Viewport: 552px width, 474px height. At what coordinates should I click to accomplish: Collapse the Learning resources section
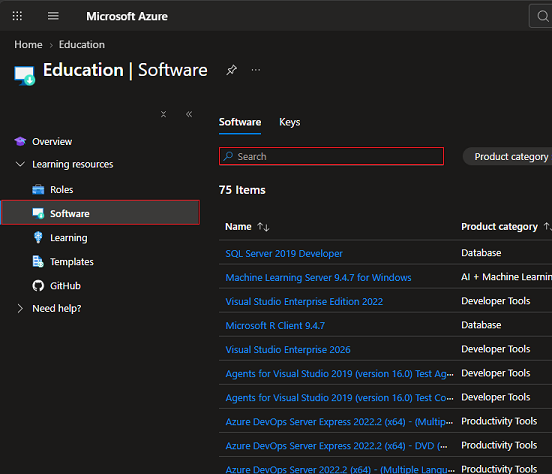click(20, 164)
